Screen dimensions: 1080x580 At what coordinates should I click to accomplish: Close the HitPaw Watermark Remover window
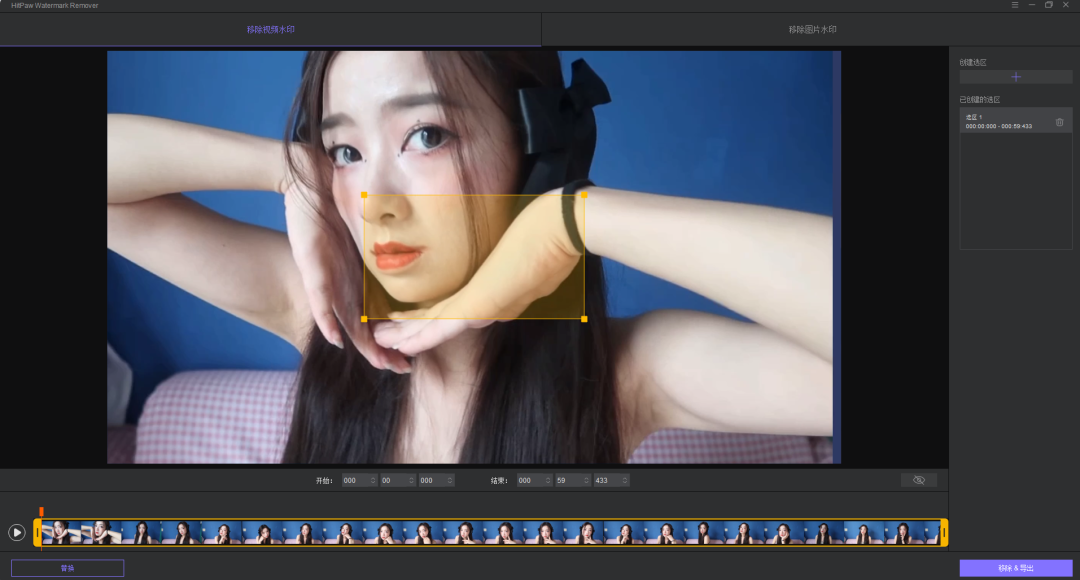tap(1066, 5)
